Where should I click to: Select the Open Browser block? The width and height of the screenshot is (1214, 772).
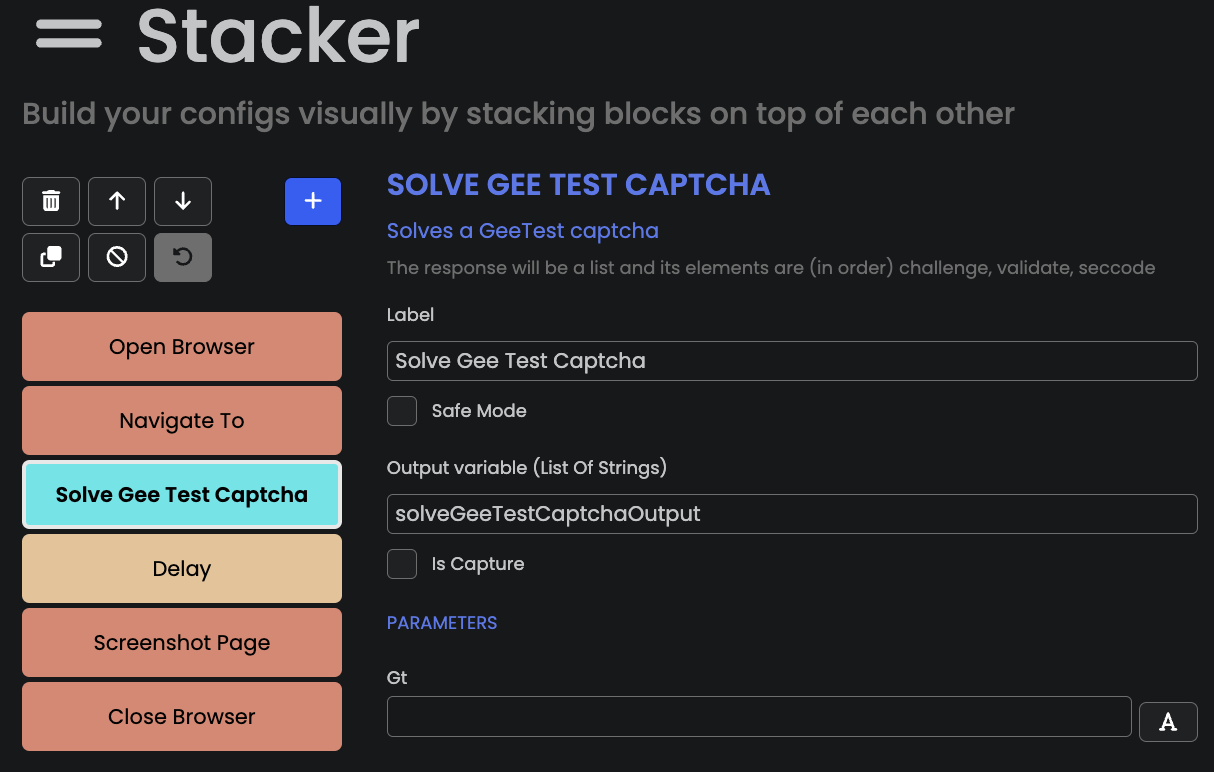[x=182, y=347]
